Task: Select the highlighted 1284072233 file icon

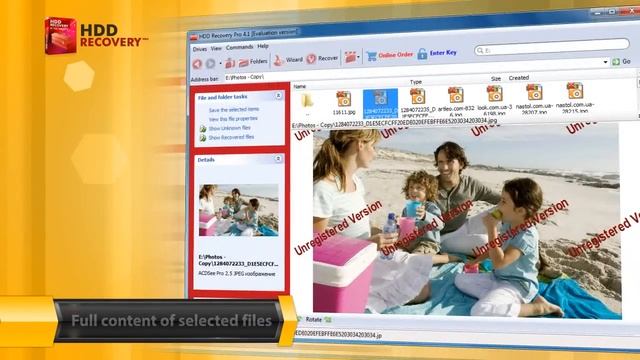Action: (x=380, y=98)
